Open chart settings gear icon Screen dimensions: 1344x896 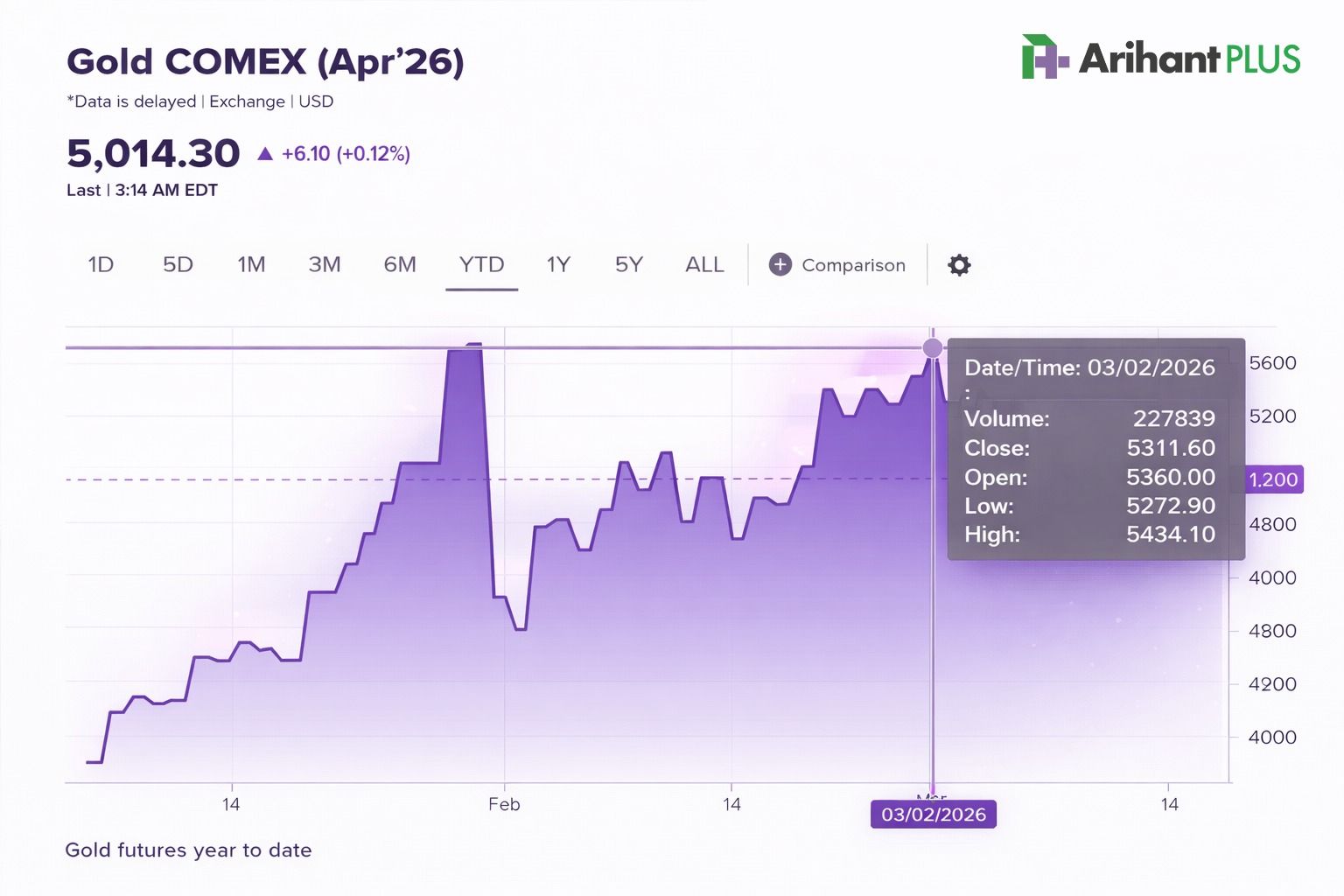pos(959,265)
